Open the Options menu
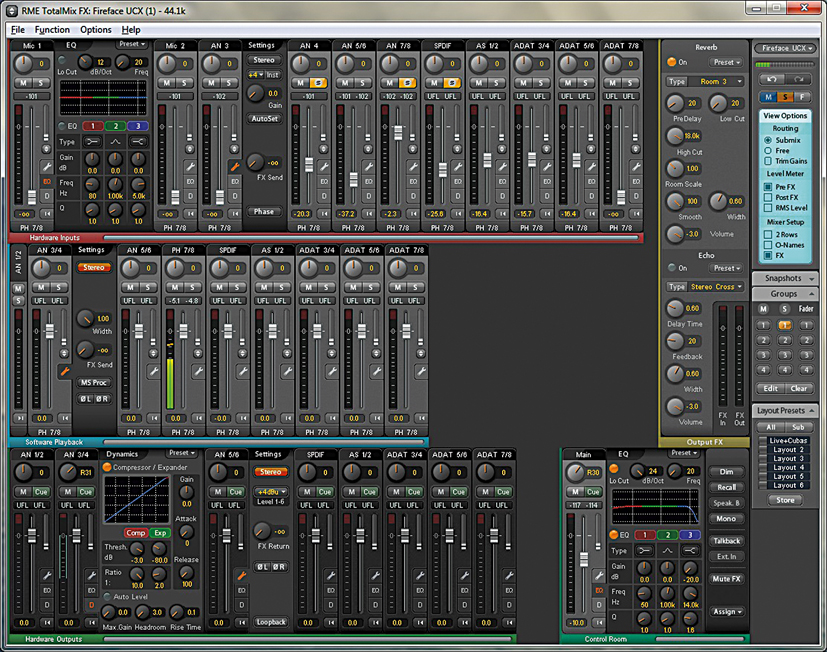Viewport: 827px width, 652px height. (96, 30)
